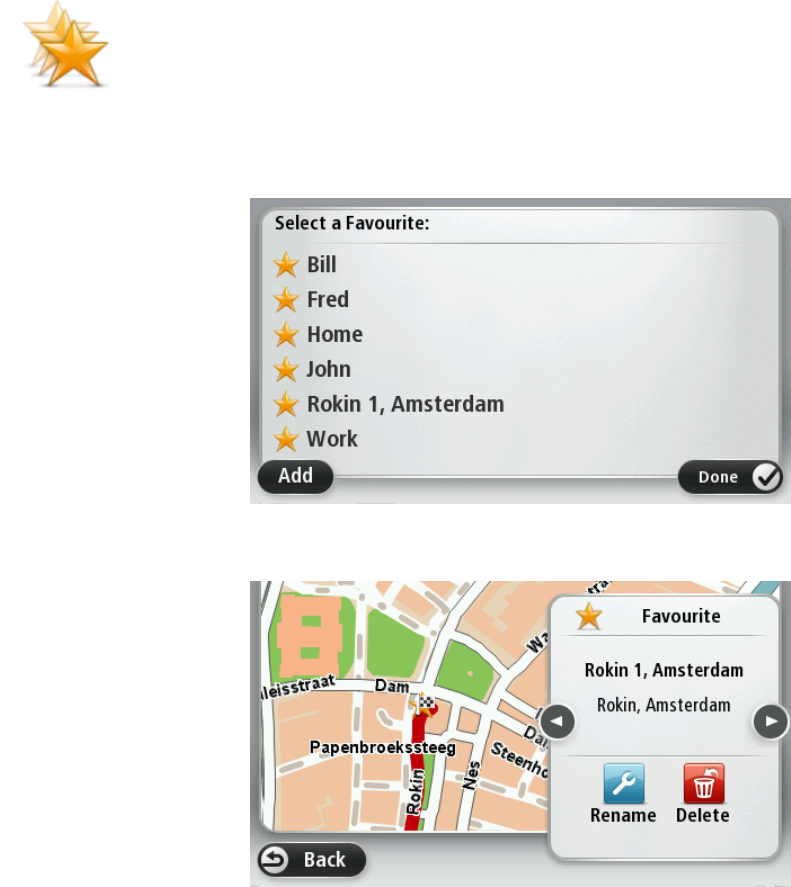
Task: Click the Dam street label on map
Action: (392, 686)
